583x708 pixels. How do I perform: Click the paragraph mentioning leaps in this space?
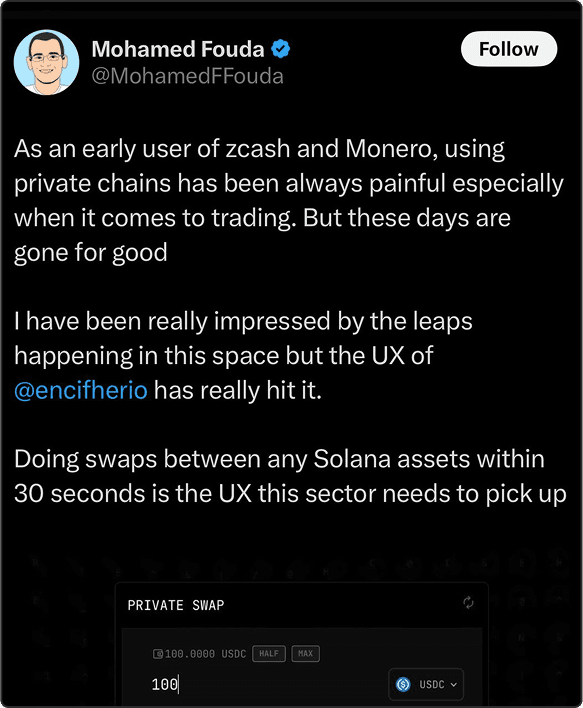(243, 356)
